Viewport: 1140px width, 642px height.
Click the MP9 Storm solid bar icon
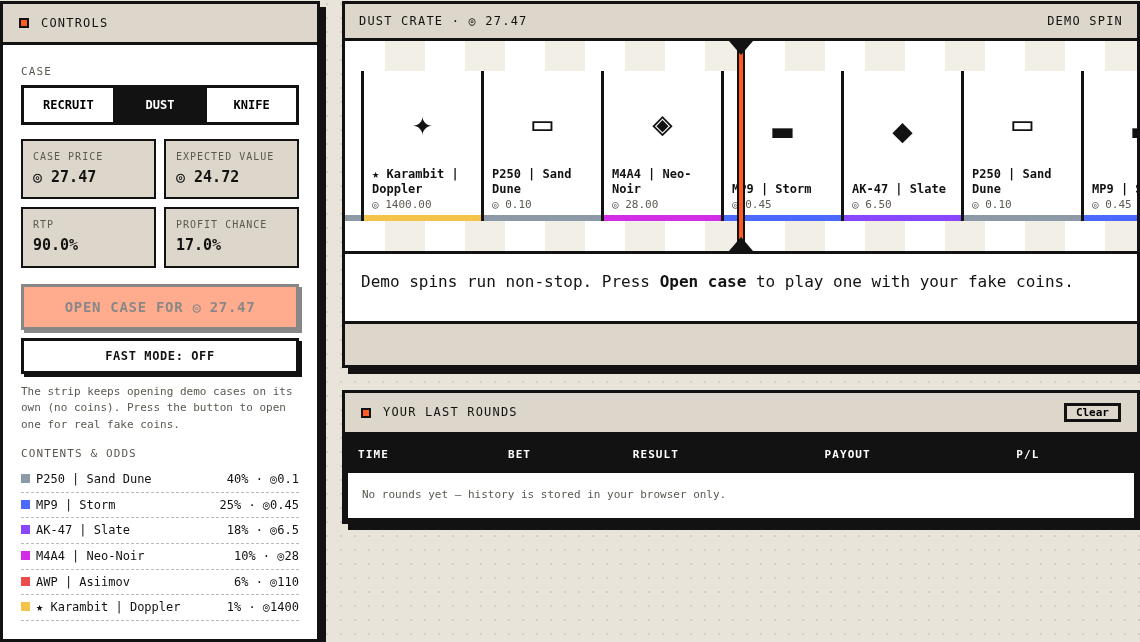pyautogui.click(x=782, y=133)
